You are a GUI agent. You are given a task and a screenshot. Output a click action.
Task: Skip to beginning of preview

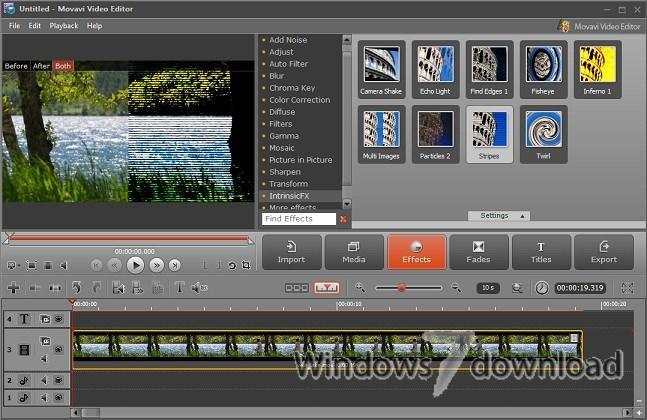pyautogui.click(x=96, y=265)
